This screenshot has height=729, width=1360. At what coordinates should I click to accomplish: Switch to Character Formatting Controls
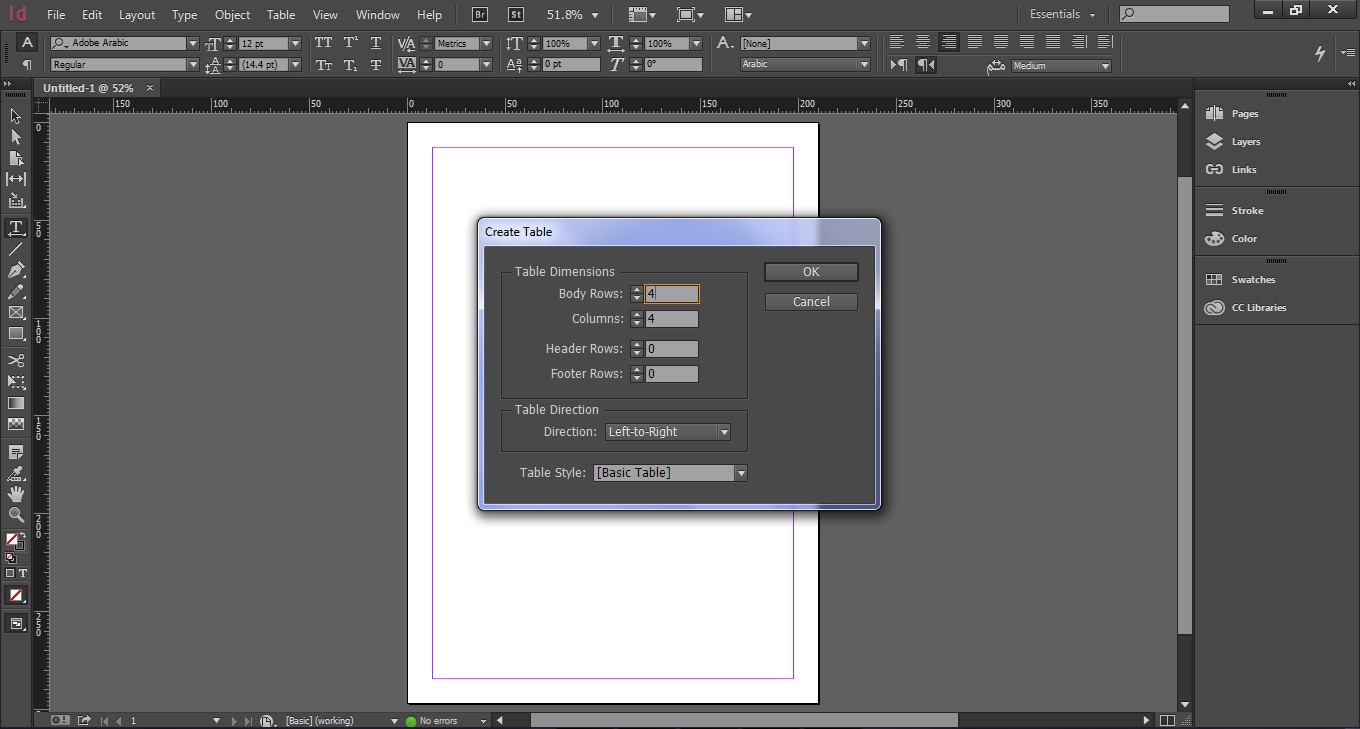click(x=27, y=42)
